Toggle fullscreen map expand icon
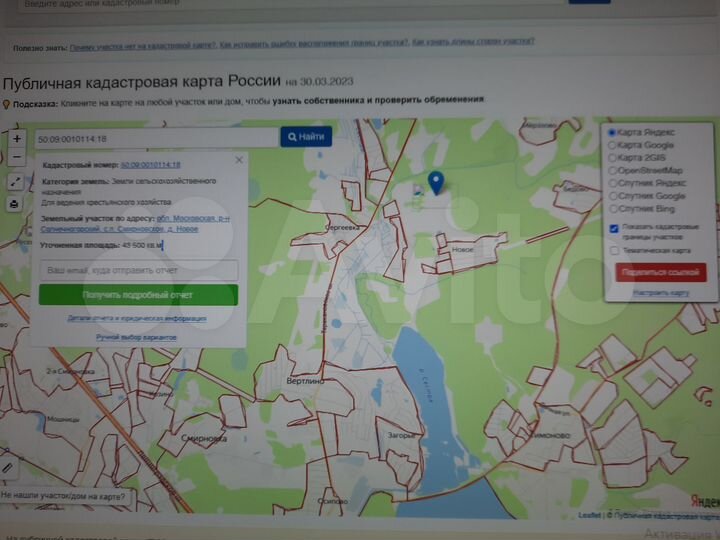This screenshot has height=540, width=720. click(15, 182)
